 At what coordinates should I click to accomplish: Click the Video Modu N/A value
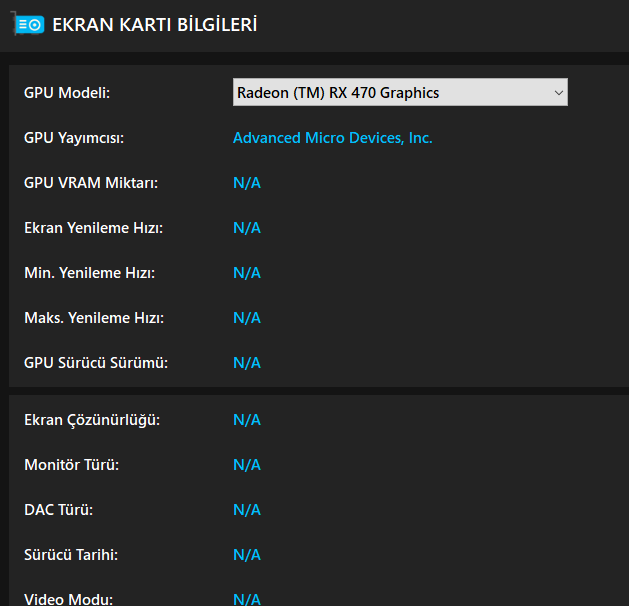click(x=247, y=599)
